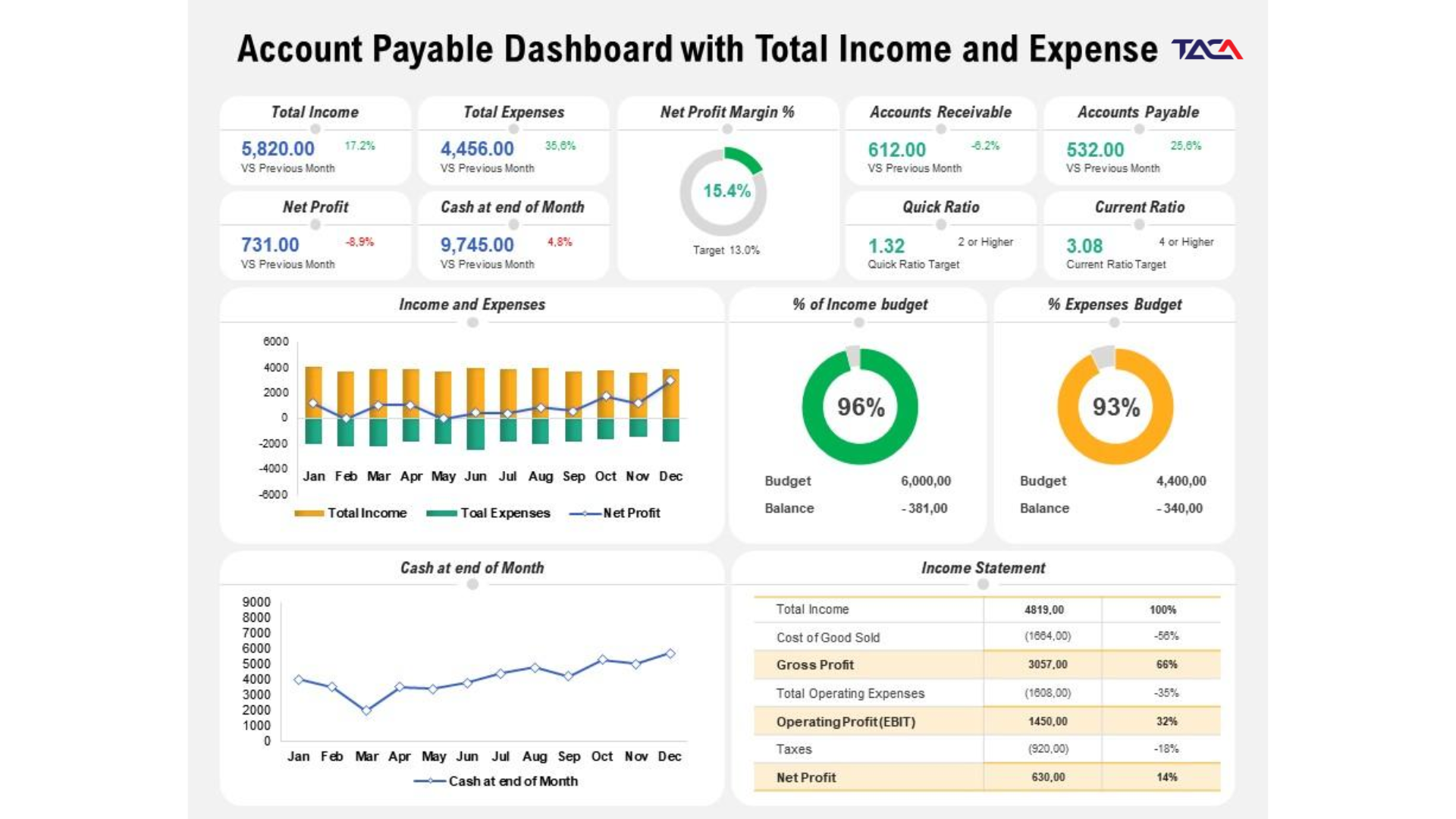Click the Cash at end of Month chart legend marker
Viewport: 1456px width, 819px height.
click(430, 781)
